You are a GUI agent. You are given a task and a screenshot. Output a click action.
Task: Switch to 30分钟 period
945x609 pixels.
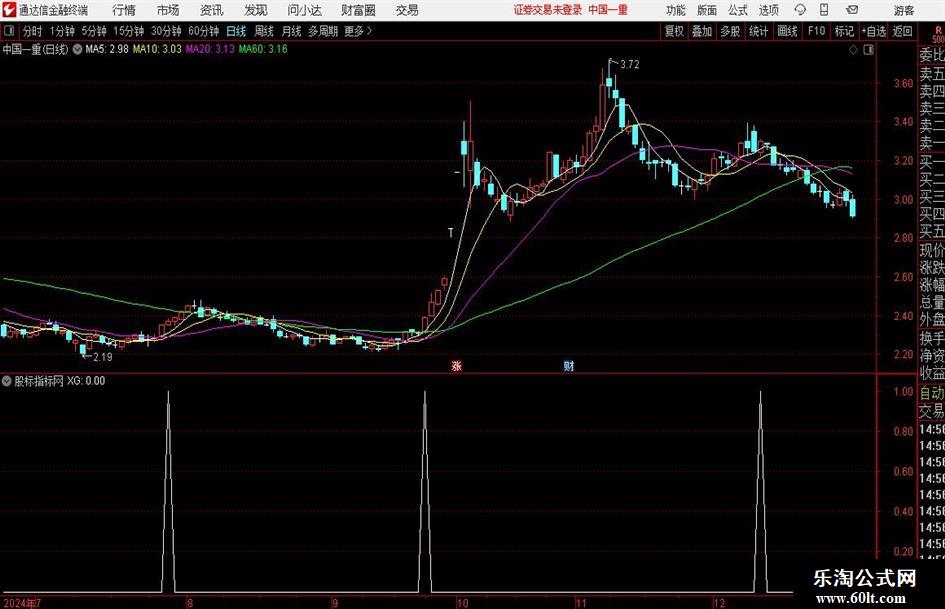point(166,31)
